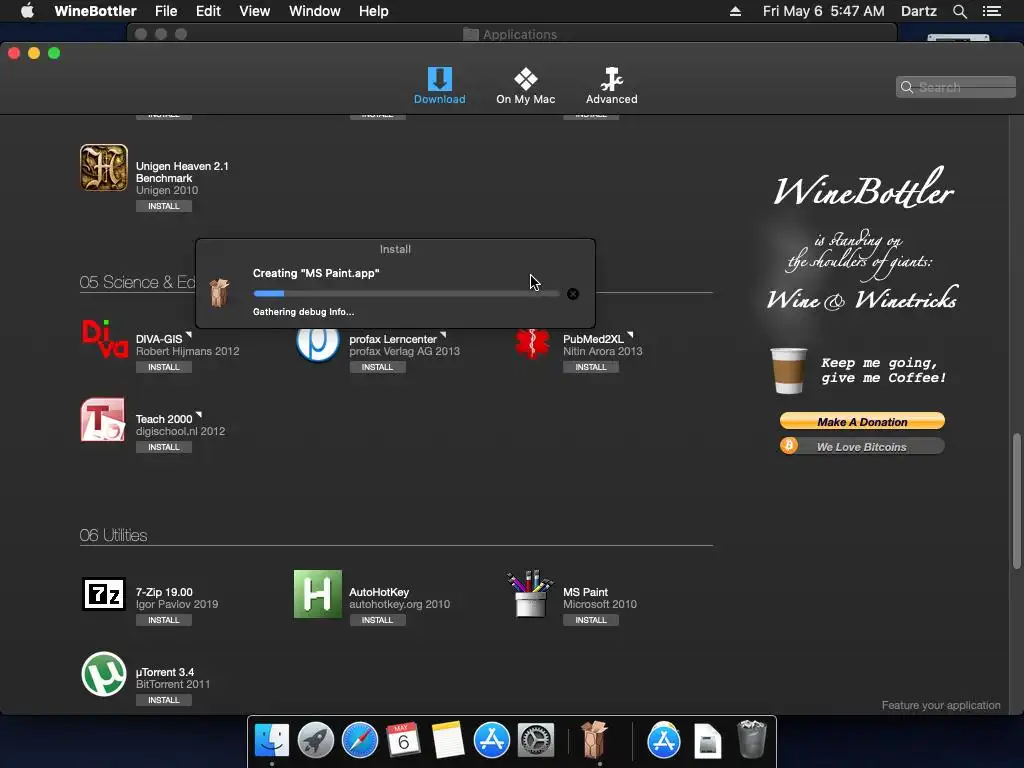This screenshot has height=768, width=1024.
Task: Click the MS Paint brushes icon
Action: click(530, 594)
